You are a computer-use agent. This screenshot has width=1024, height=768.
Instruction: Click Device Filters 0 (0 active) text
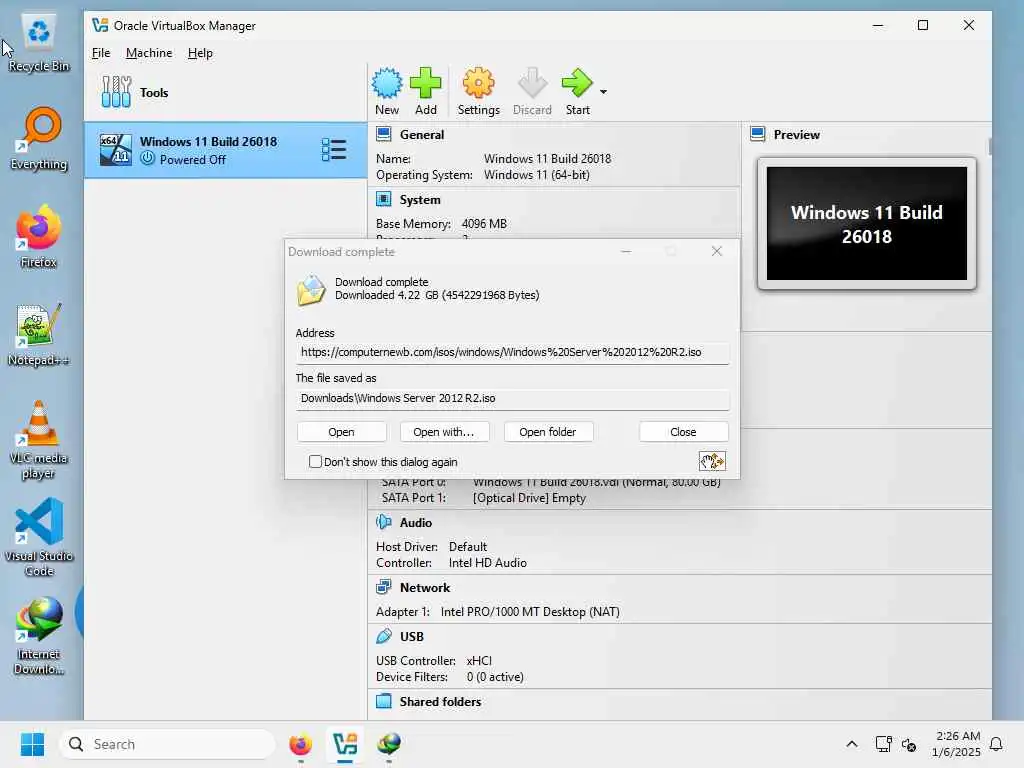pyautogui.click(x=449, y=677)
